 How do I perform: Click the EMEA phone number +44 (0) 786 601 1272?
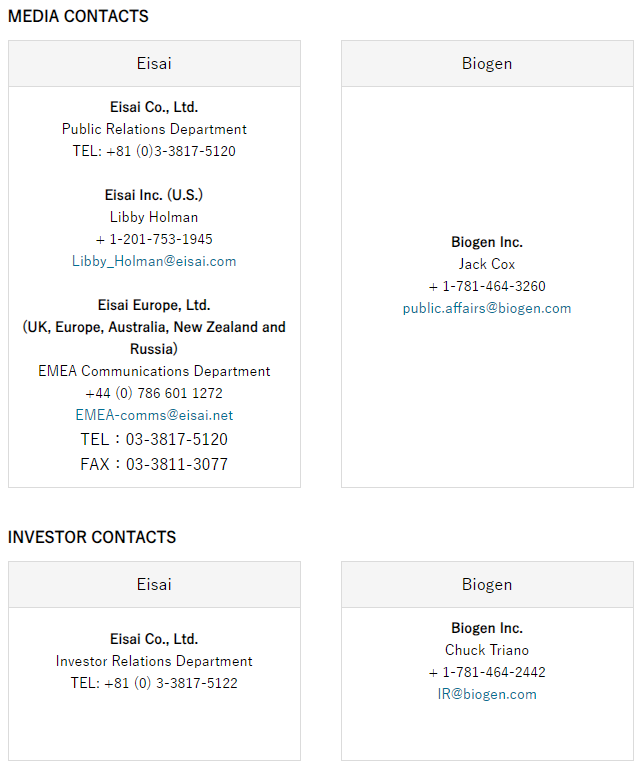click(154, 393)
